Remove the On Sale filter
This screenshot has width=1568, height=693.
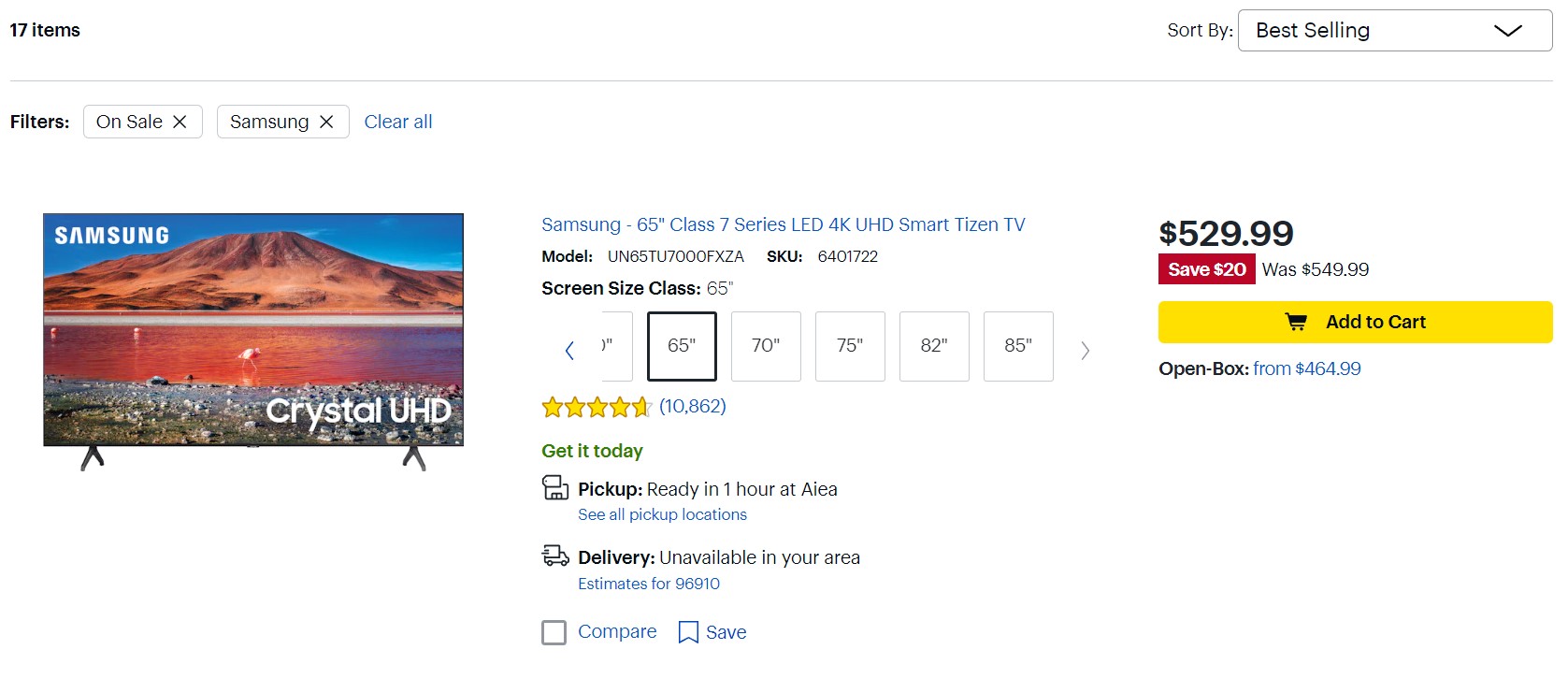click(180, 122)
